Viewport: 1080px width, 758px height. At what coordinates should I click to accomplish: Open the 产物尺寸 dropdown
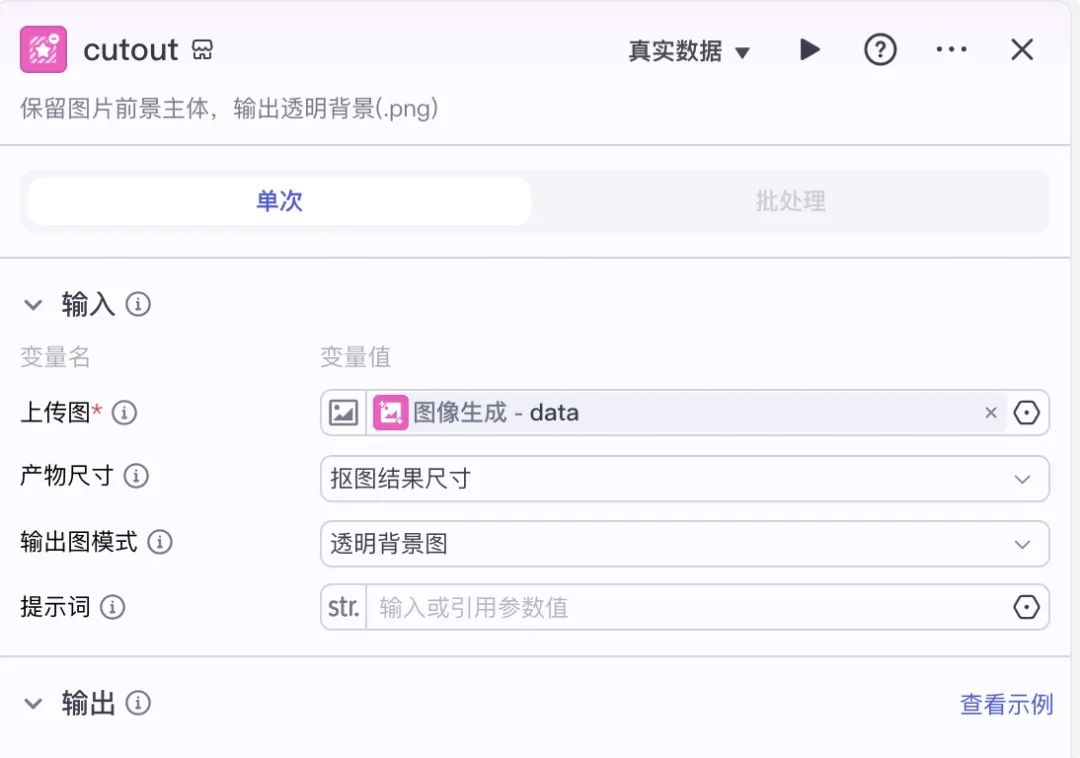coord(684,479)
